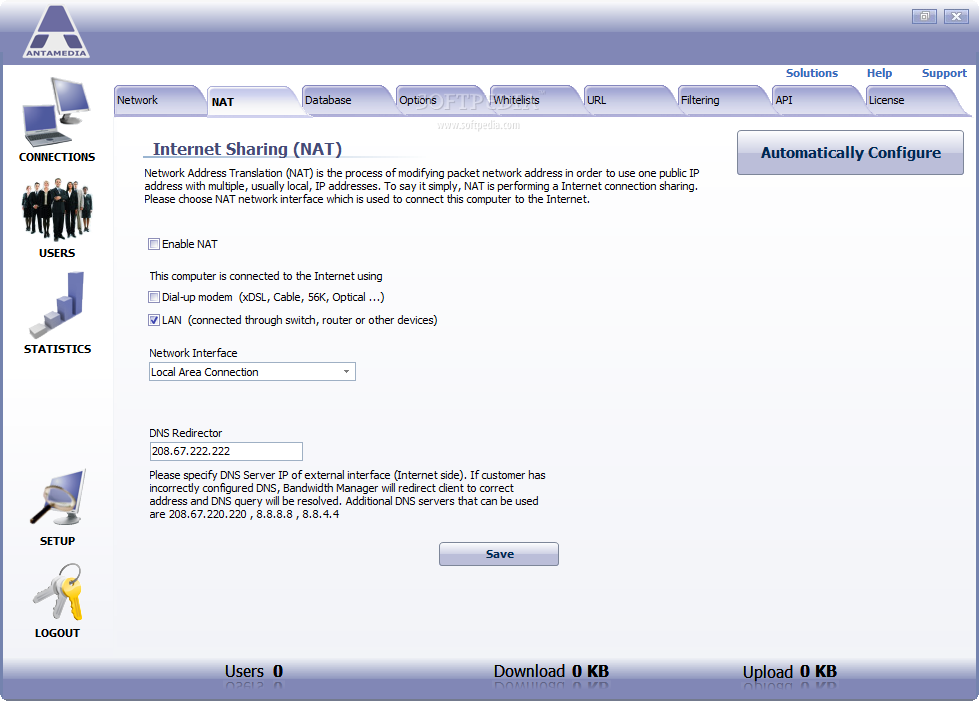Select the API tab
The image size is (979, 701).
(x=818, y=100)
